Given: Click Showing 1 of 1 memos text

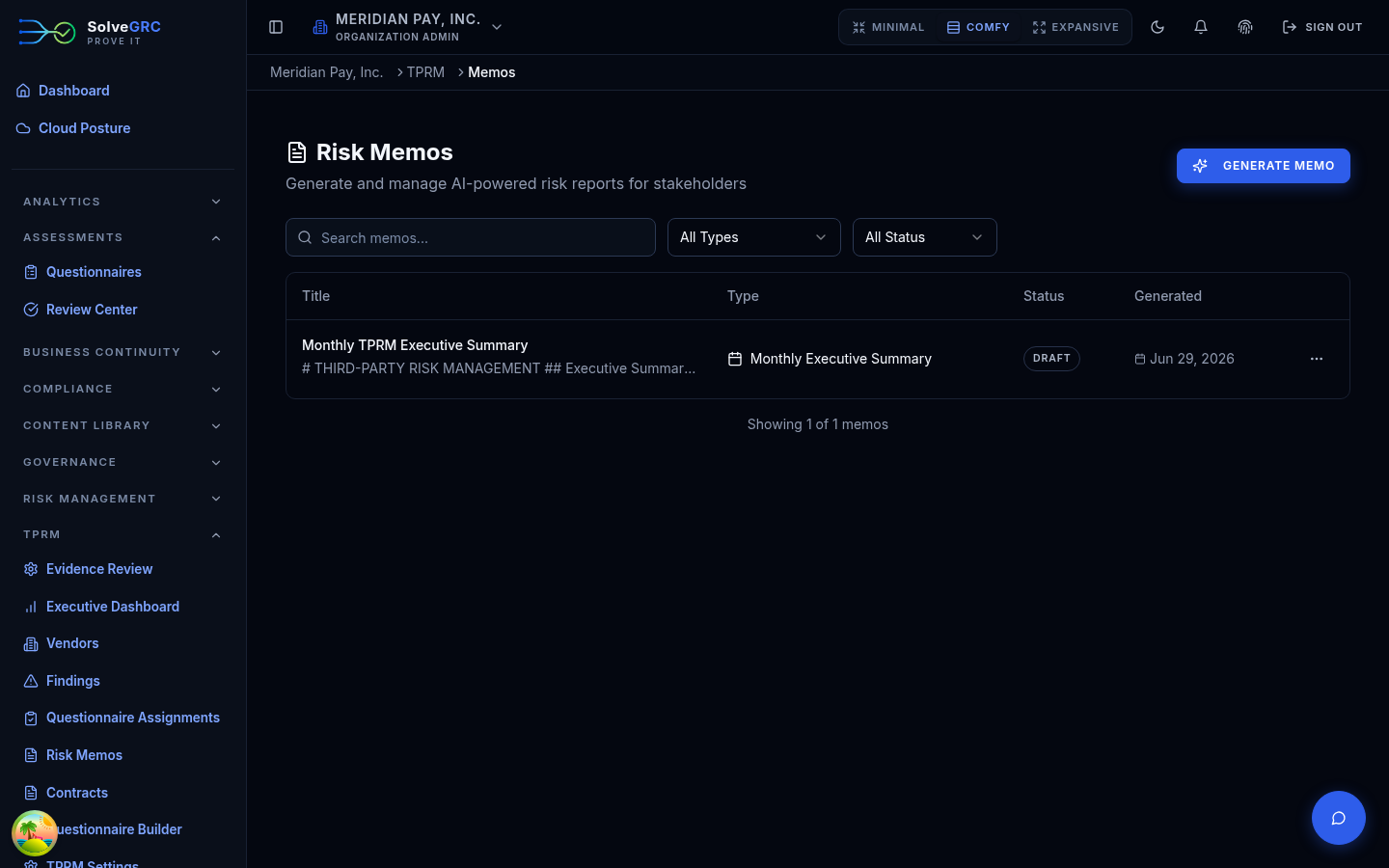Looking at the screenshot, I should [x=818, y=424].
